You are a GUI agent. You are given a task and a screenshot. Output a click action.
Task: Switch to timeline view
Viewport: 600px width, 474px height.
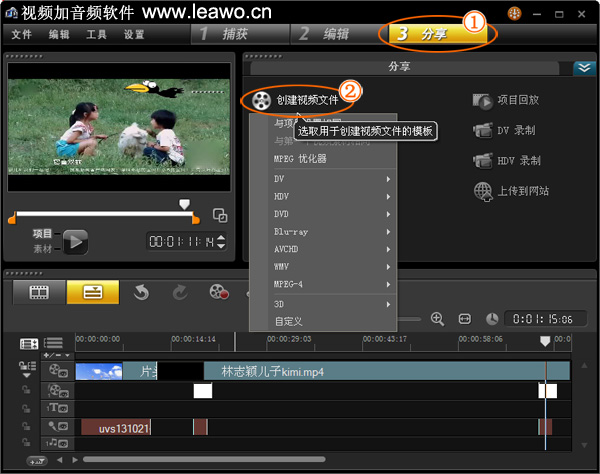[x=93, y=292]
